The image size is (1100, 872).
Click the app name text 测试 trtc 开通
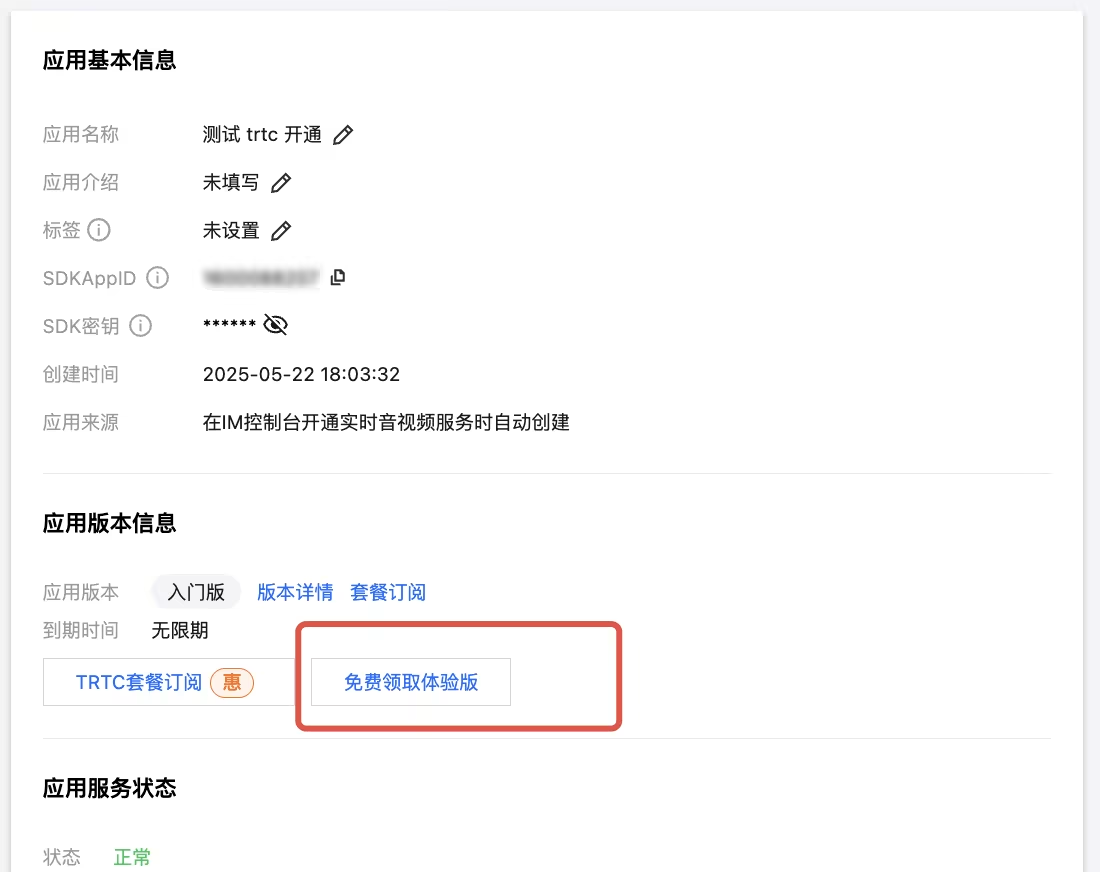pos(262,135)
